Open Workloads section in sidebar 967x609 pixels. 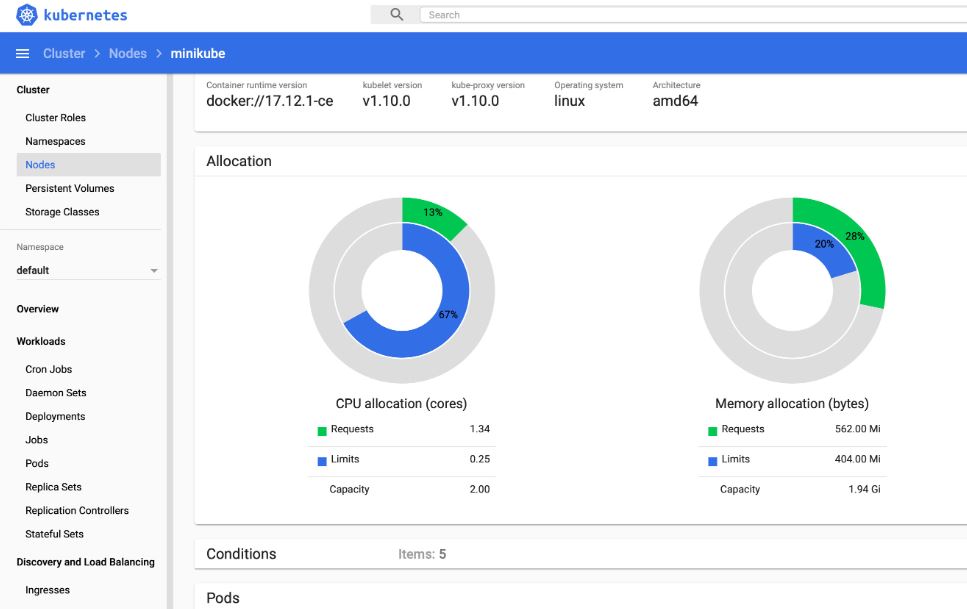coord(41,341)
